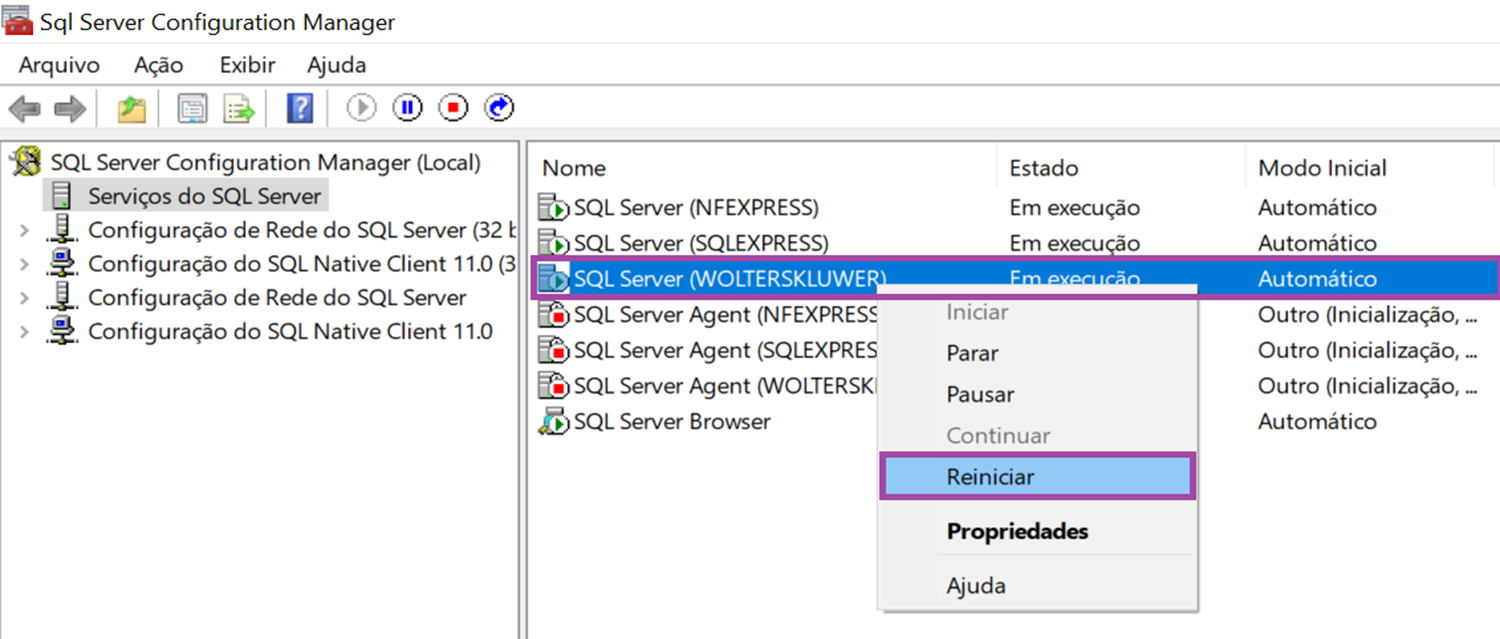Screen dimensions: 1500x639
Task: Click "Em execução" in the SQL Server (SQLEXPRESS) row
Action: [x=1075, y=243]
